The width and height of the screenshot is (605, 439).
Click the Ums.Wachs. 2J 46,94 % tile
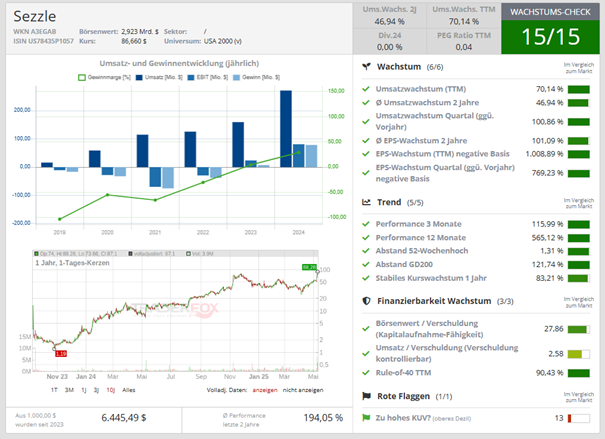[x=389, y=15]
